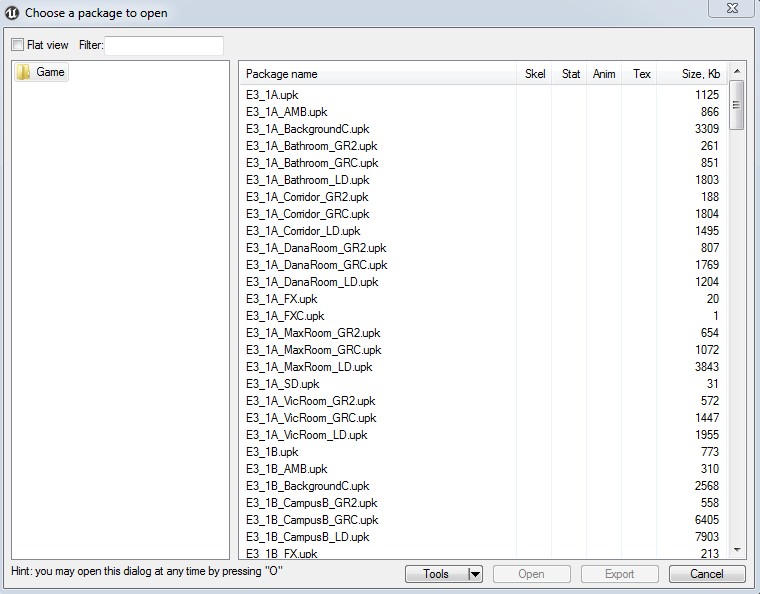Select package E3_1A_BackgroundC.upk

(x=483, y=129)
